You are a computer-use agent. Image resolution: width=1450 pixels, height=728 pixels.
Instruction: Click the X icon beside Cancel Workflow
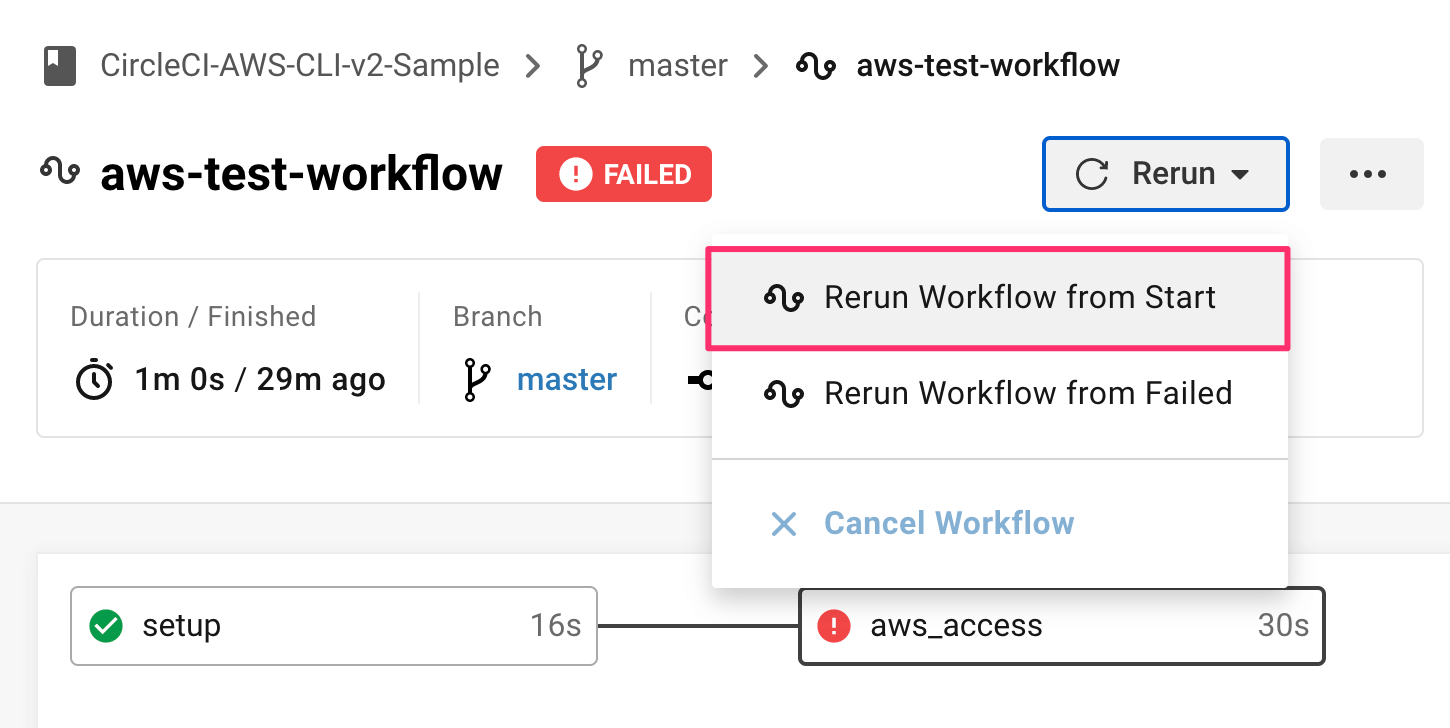[784, 523]
